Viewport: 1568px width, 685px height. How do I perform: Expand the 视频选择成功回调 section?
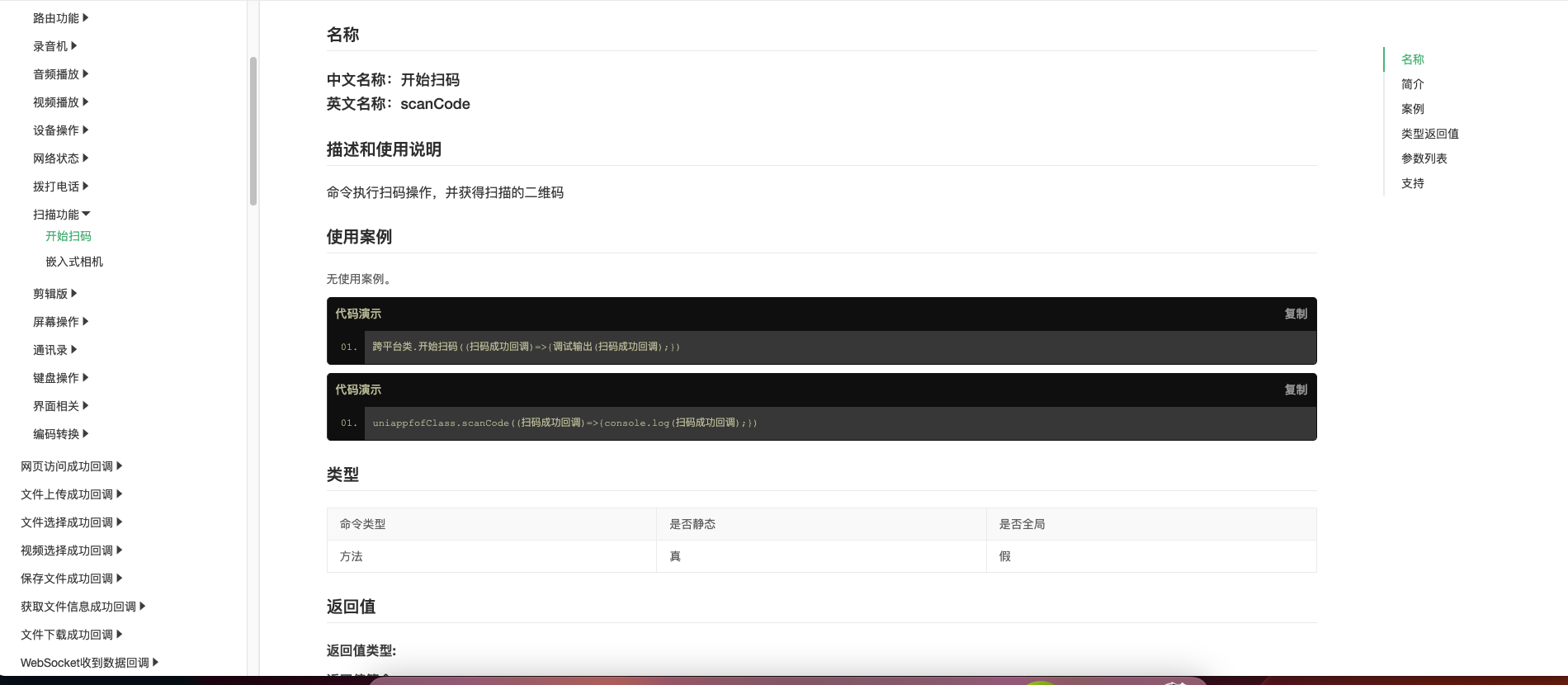[71, 550]
